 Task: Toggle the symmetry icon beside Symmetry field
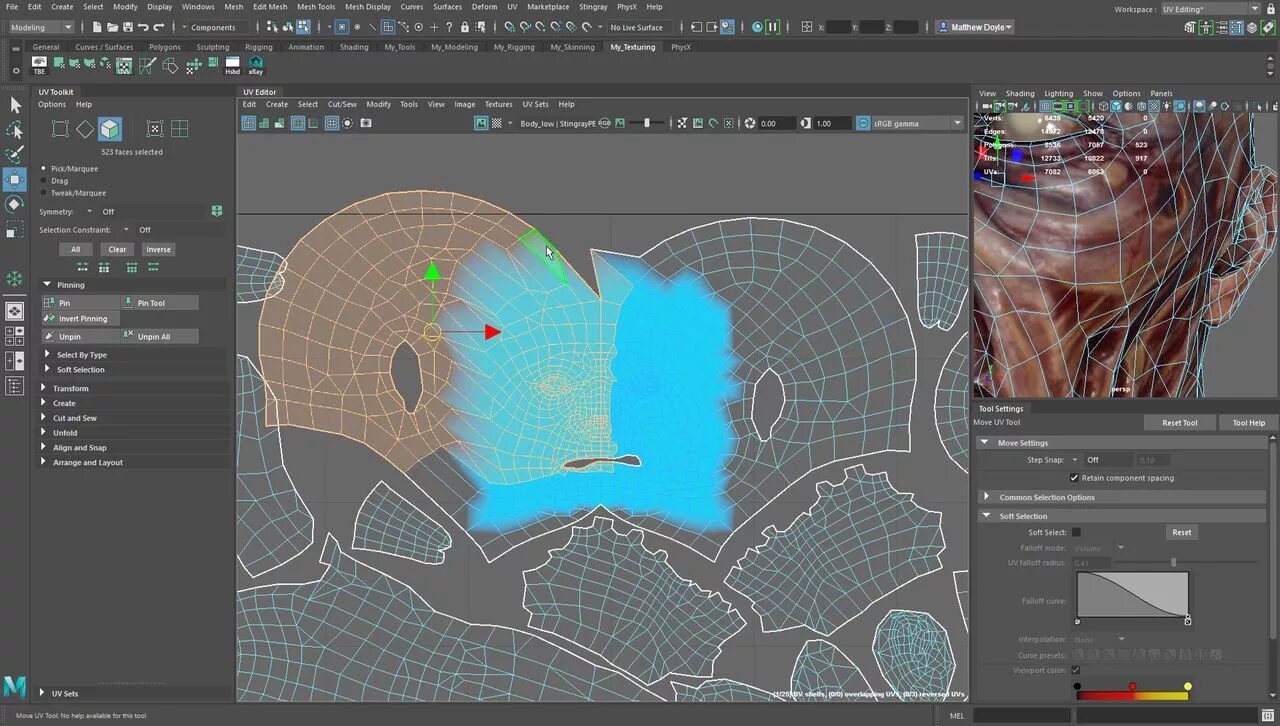coord(217,211)
